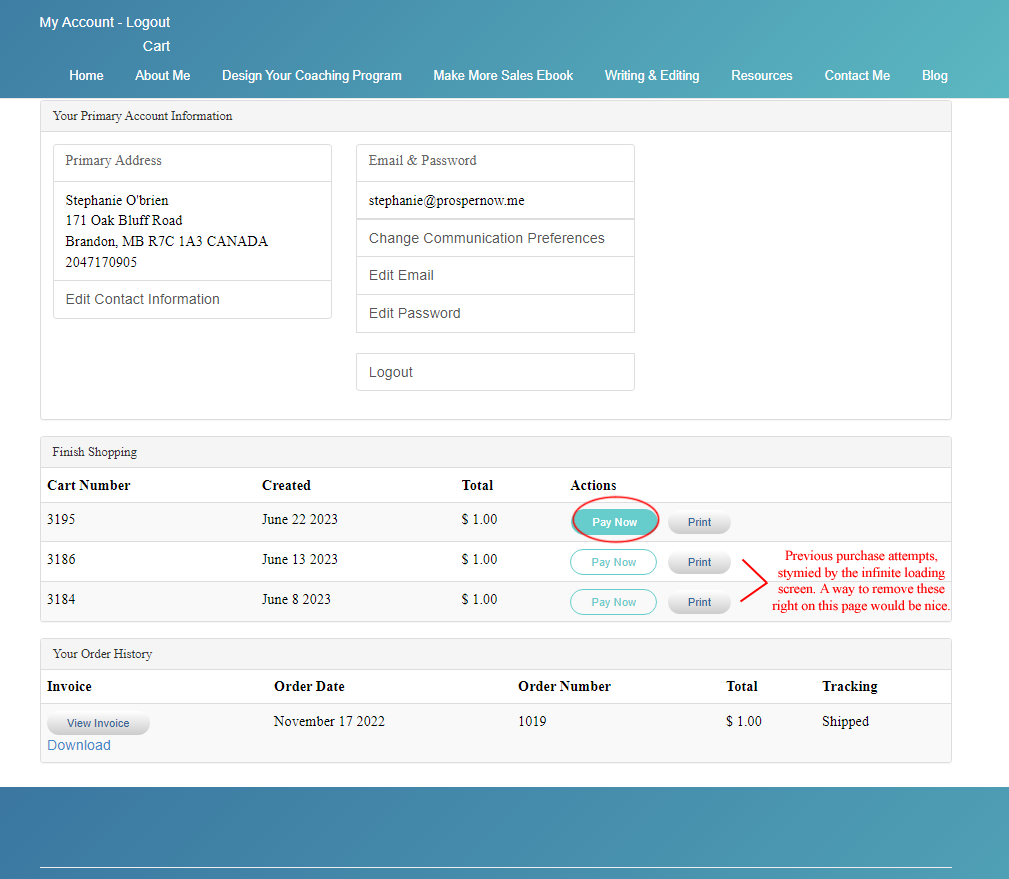
Task: Print cart 3195
Action: pos(699,522)
